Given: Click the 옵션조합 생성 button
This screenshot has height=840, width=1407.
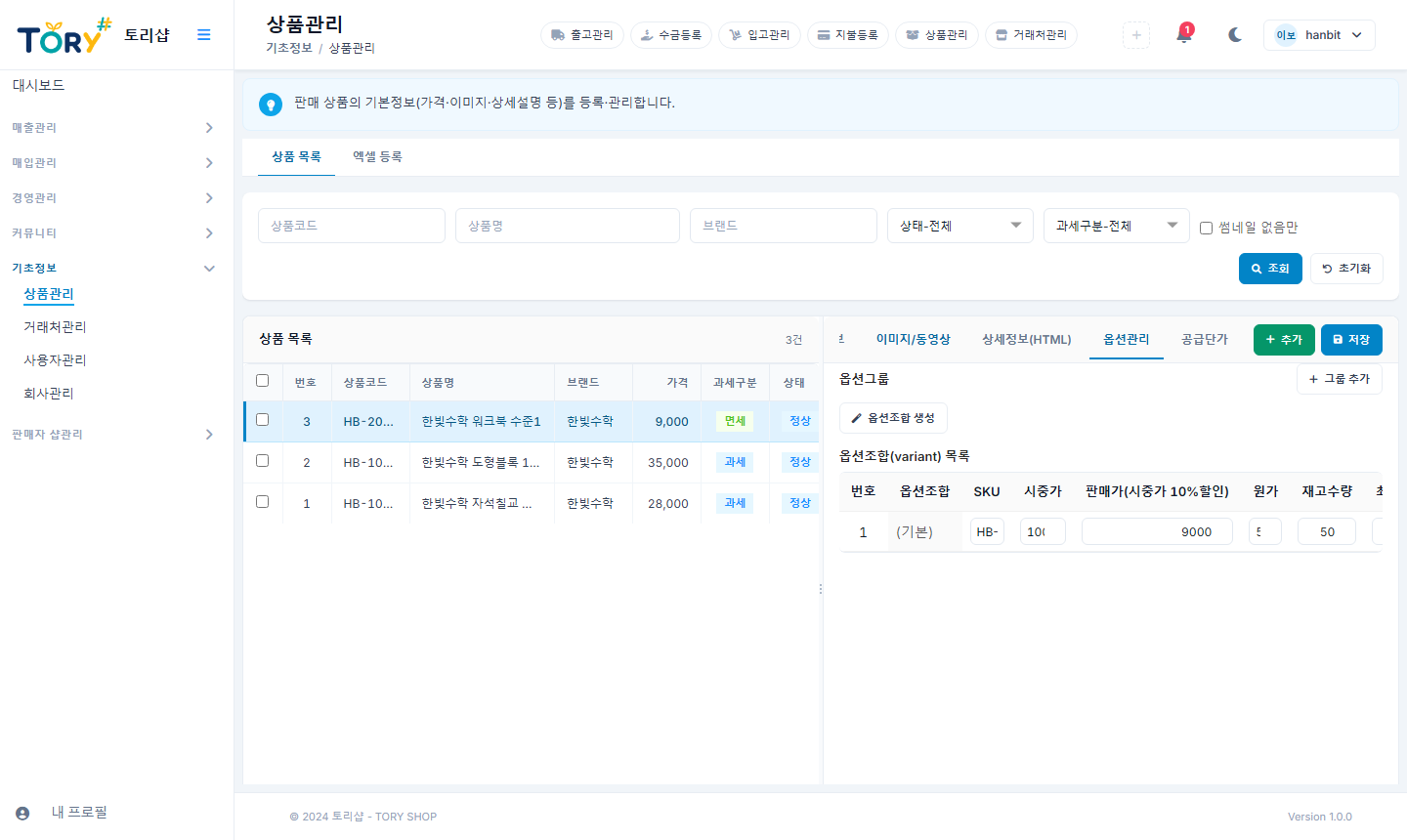Looking at the screenshot, I should [x=893, y=418].
